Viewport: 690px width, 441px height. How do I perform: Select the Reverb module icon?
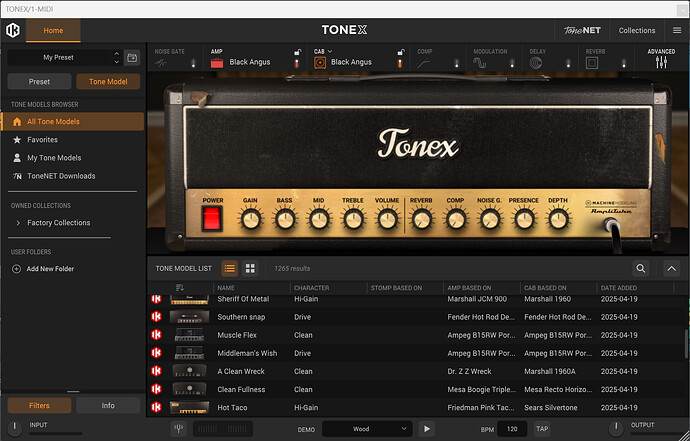click(592, 63)
